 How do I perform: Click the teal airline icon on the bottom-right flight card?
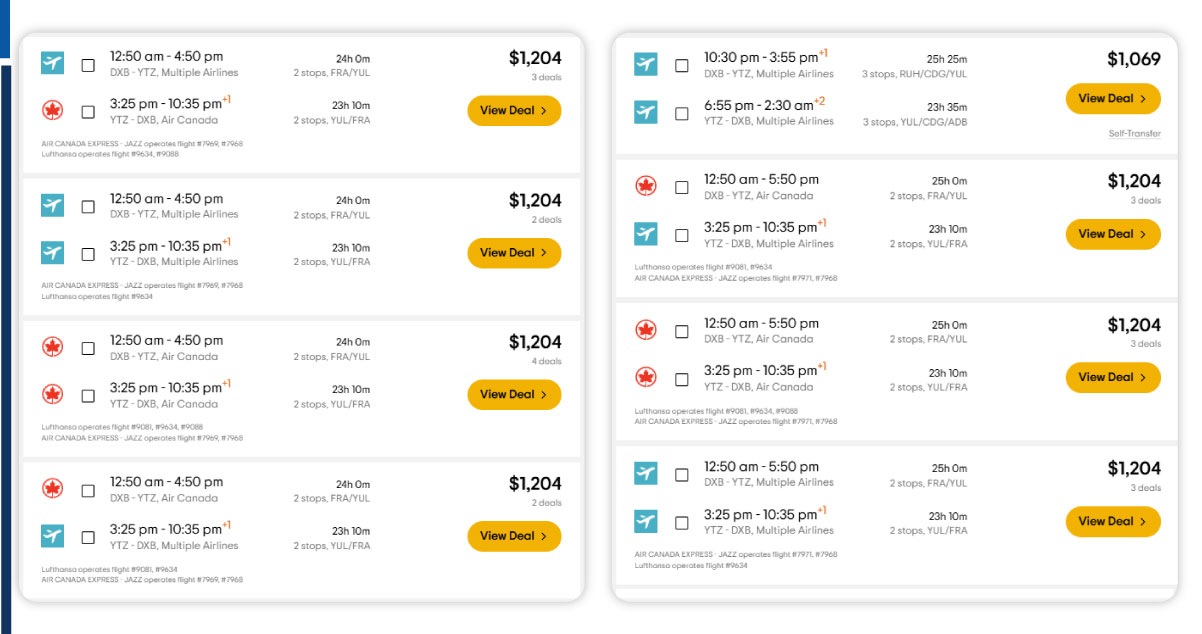coord(646,473)
